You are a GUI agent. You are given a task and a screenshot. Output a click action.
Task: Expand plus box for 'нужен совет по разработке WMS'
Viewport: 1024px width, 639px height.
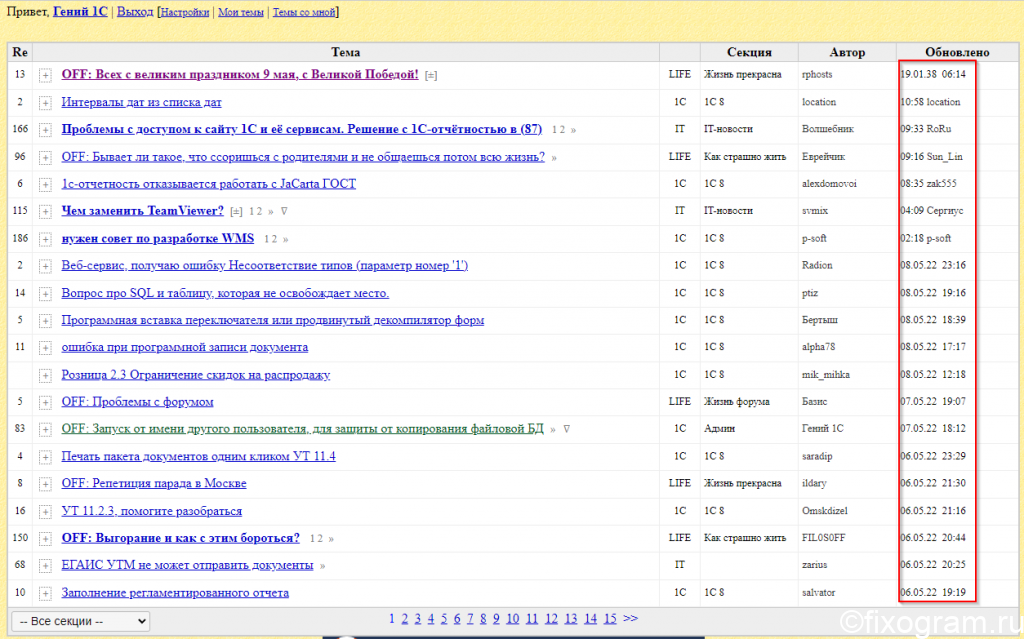pyautogui.click(x=45, y=240)
